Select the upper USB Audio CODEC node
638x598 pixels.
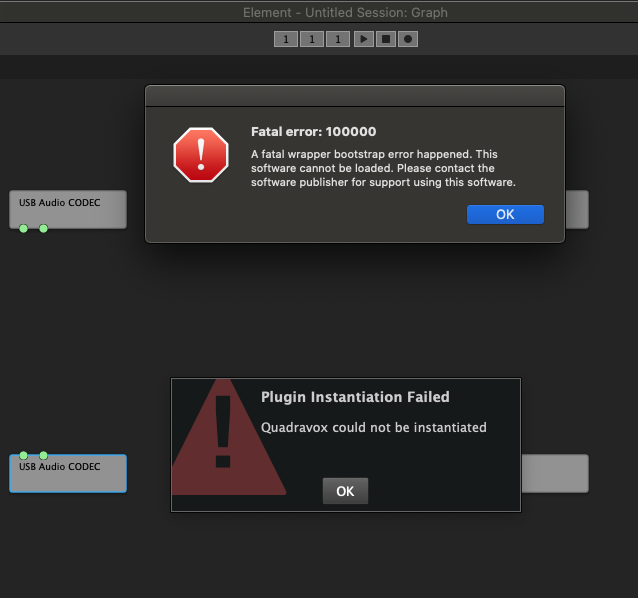(68, 210)
